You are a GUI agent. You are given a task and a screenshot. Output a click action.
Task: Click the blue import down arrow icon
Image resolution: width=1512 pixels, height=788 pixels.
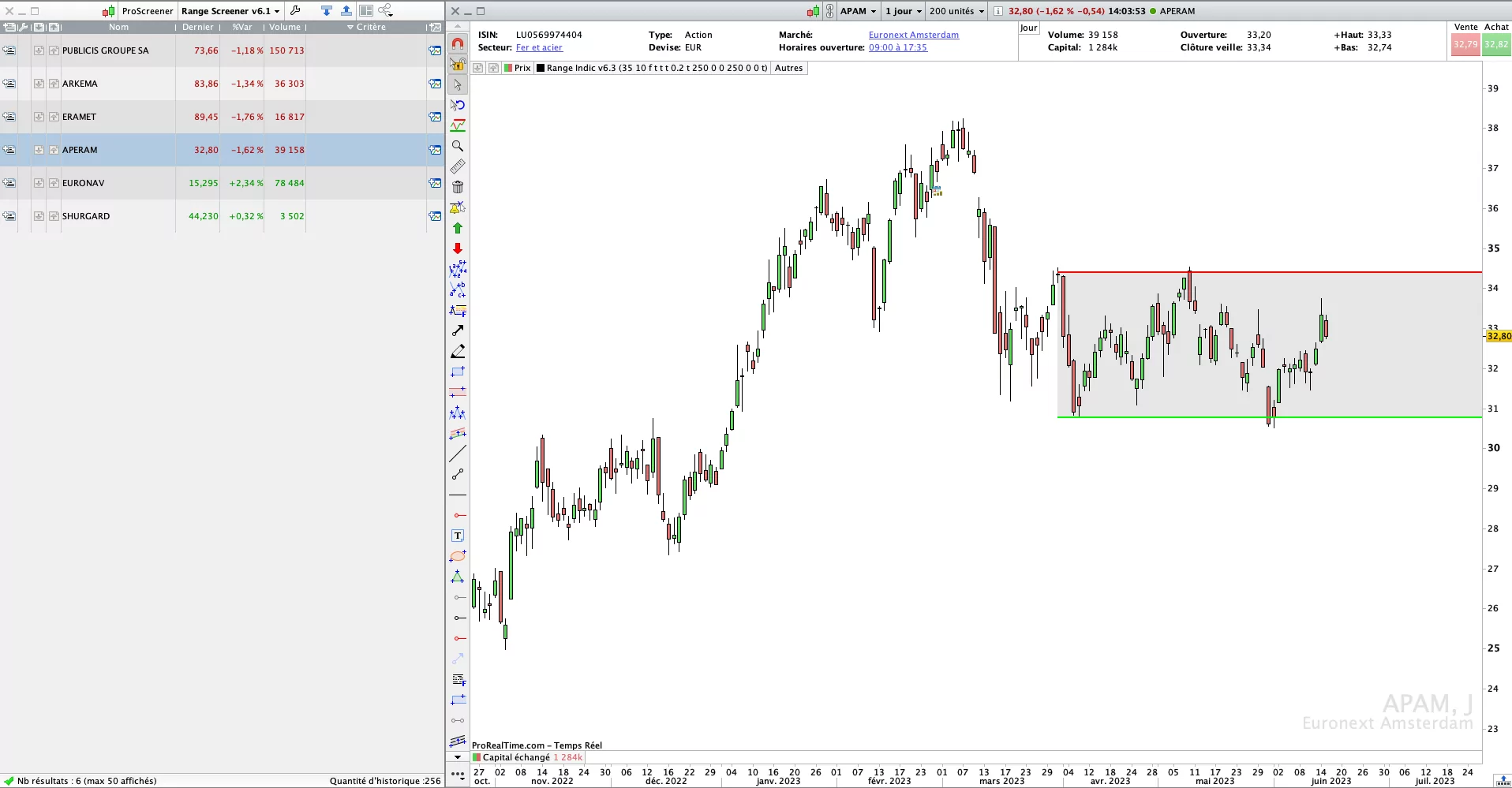[x=327, y=11]
